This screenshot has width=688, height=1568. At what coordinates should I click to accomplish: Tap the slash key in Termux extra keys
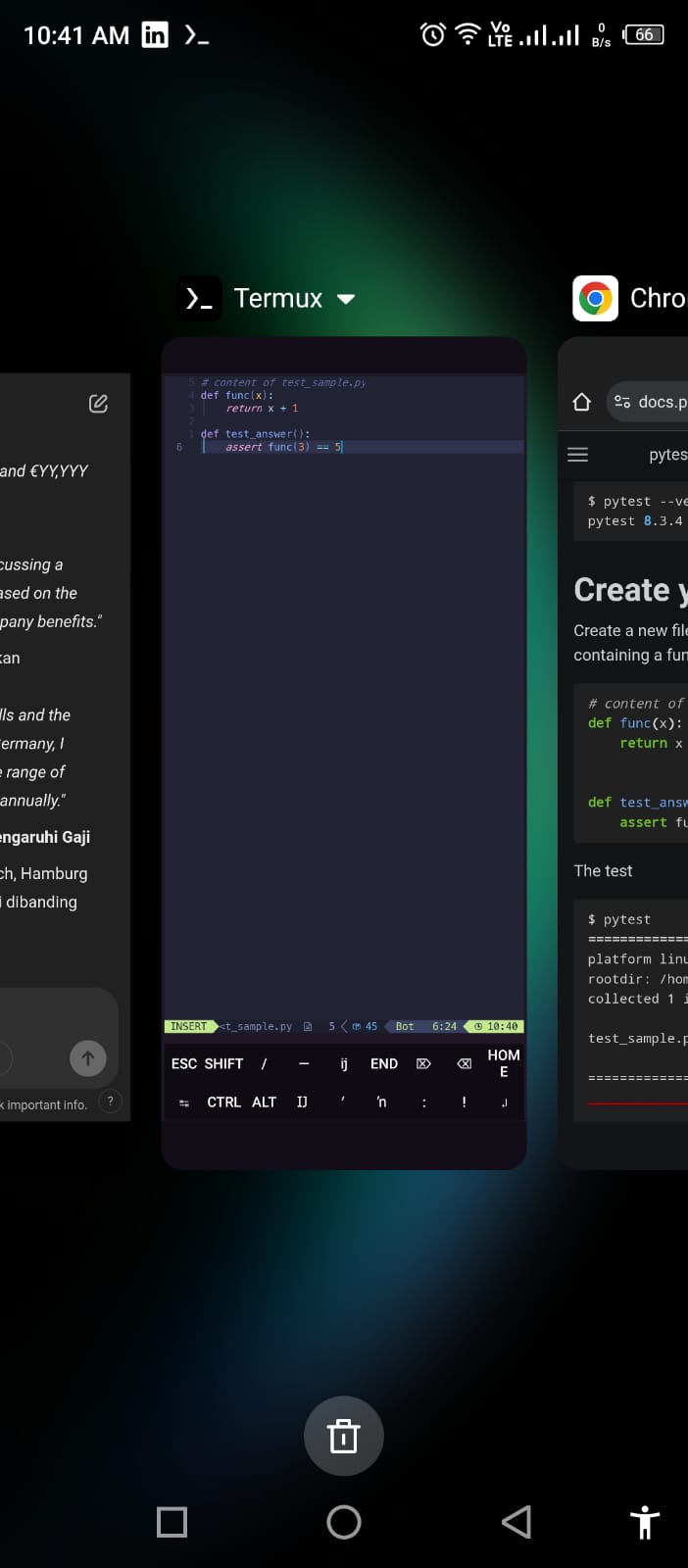tap(264, 1063)
